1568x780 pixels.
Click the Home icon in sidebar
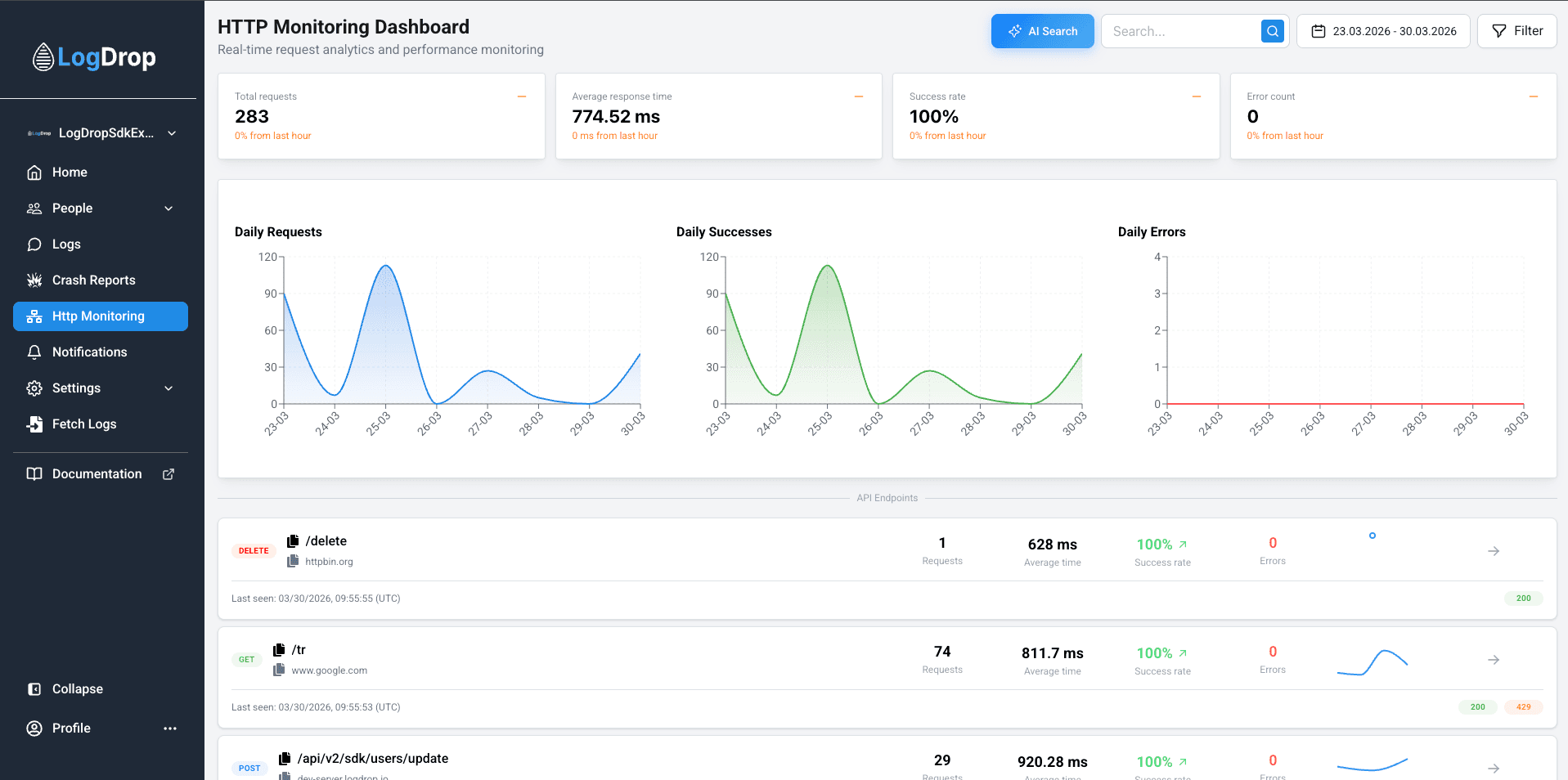pyautogui.click(x=34, y=173)
